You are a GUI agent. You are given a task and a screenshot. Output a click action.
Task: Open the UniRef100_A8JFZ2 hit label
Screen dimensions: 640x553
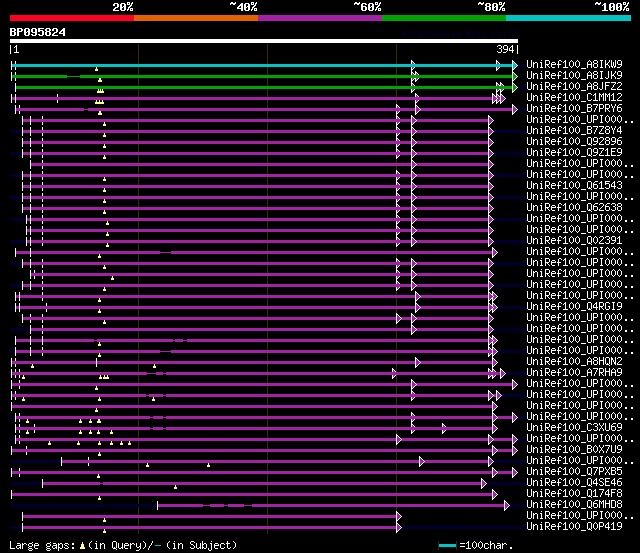(x=574, y=86)
